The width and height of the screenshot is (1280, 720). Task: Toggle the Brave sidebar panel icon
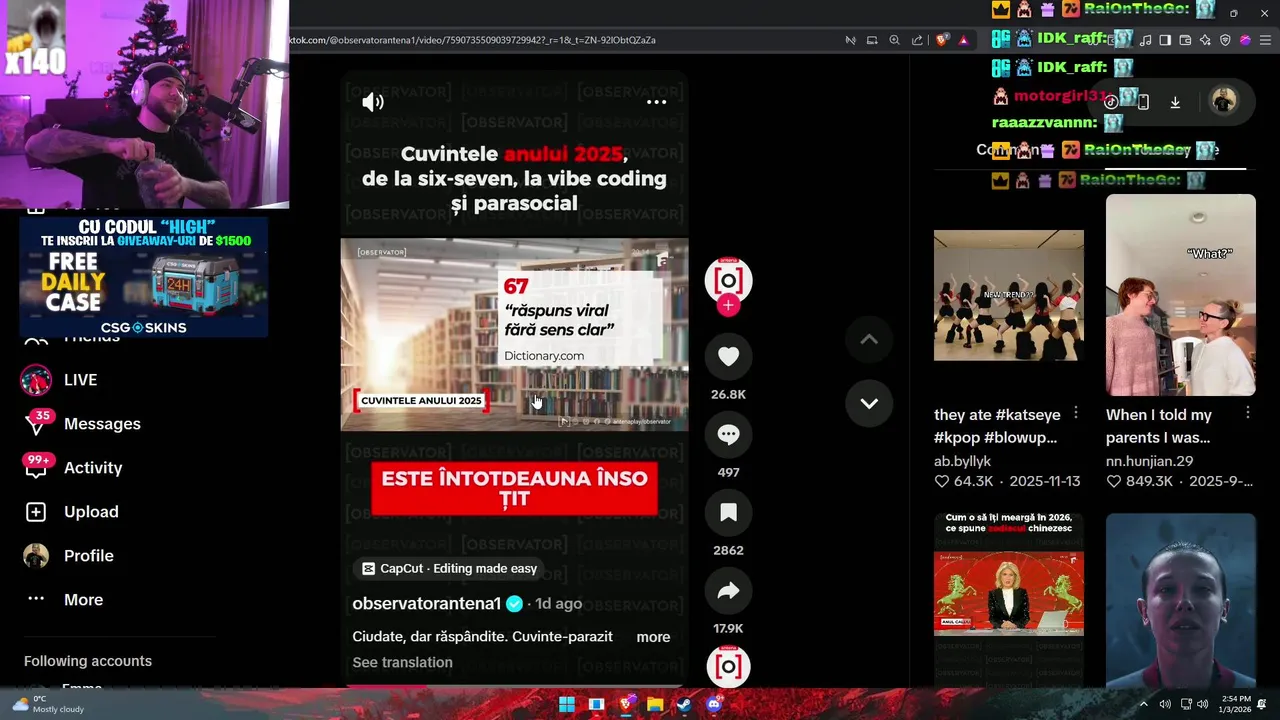1165,40
